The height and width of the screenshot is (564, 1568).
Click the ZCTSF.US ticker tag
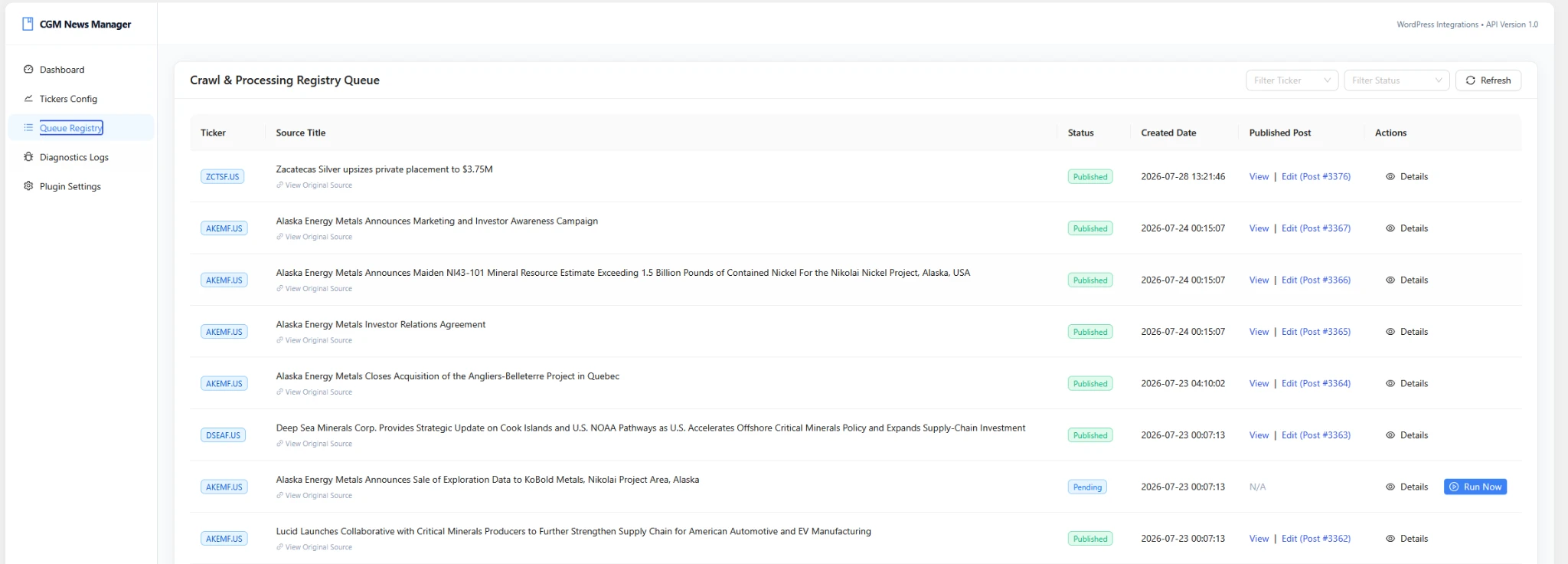(x=222, y=176)
